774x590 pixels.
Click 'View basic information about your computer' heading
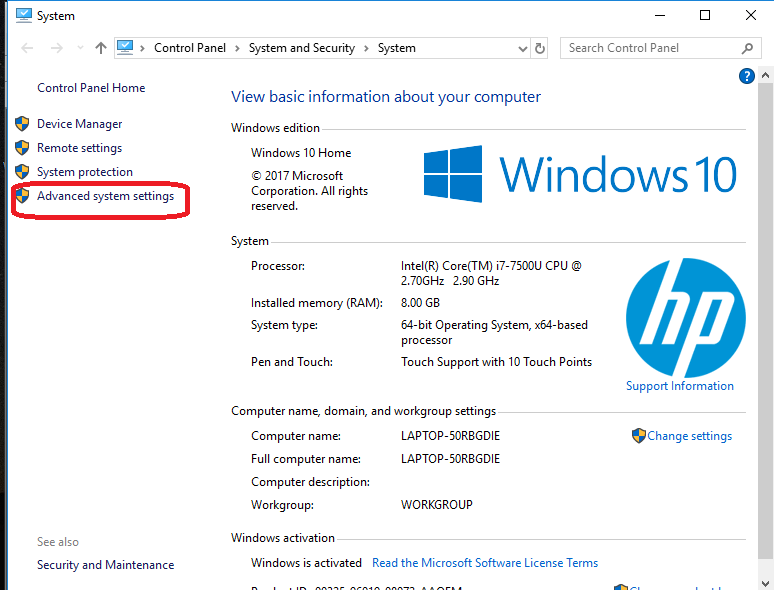click(386, 97)
